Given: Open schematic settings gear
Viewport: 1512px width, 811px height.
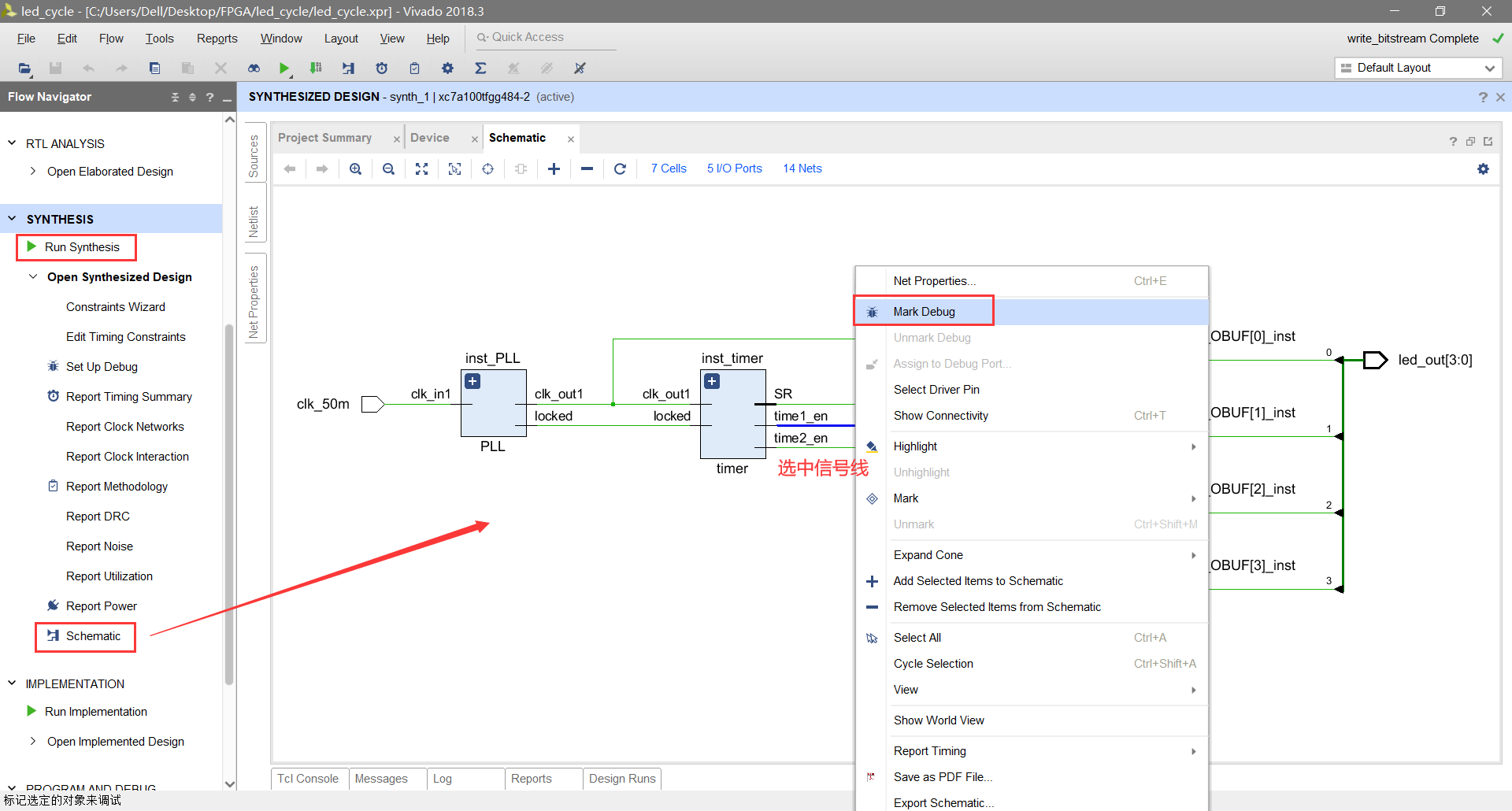Looking at the screenshot, I should (x=1484, y=168).
